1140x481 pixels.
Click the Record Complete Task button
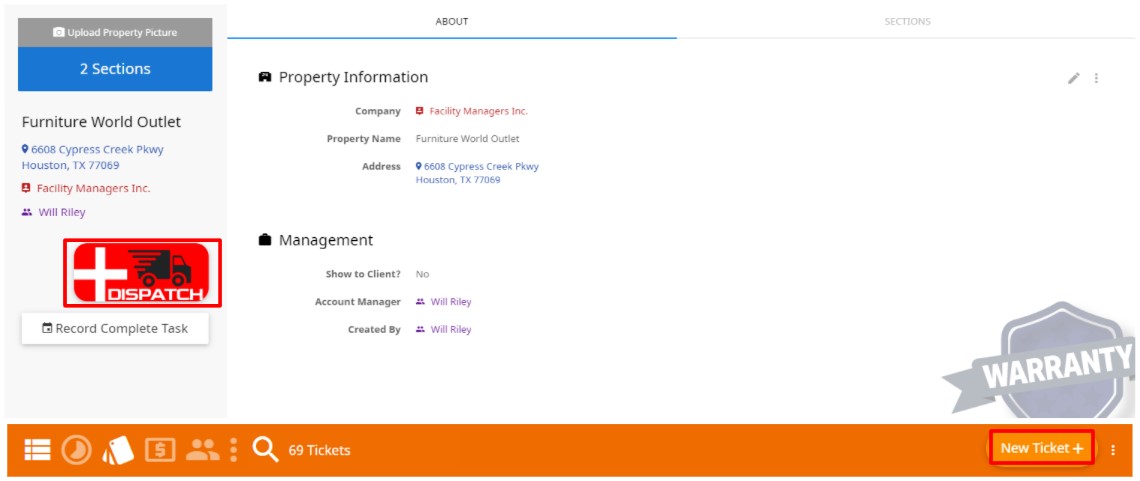(x=115, y=328)
